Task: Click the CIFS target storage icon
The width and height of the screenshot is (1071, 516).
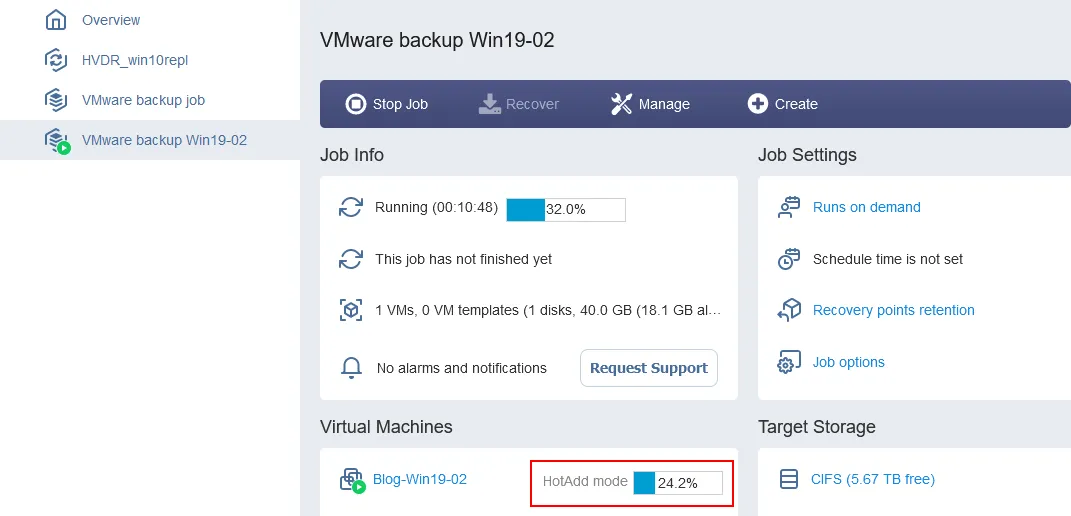Action: (789, 480)
